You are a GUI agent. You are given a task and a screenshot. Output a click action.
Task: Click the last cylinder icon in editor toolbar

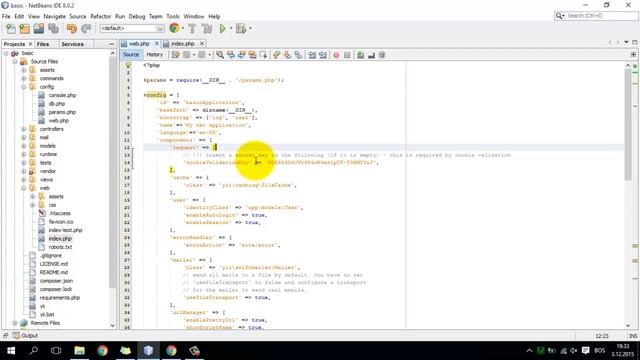pos(382,55)
